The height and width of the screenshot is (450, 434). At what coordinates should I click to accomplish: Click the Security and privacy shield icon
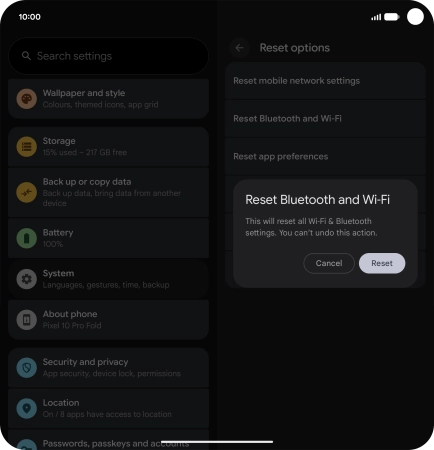(27, 368)
